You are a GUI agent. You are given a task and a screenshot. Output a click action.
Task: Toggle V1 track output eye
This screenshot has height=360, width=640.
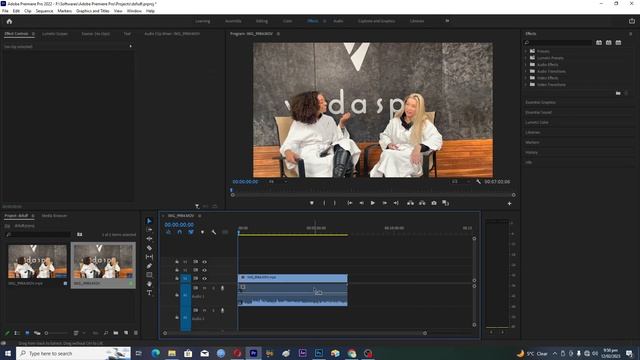[204, 278]
